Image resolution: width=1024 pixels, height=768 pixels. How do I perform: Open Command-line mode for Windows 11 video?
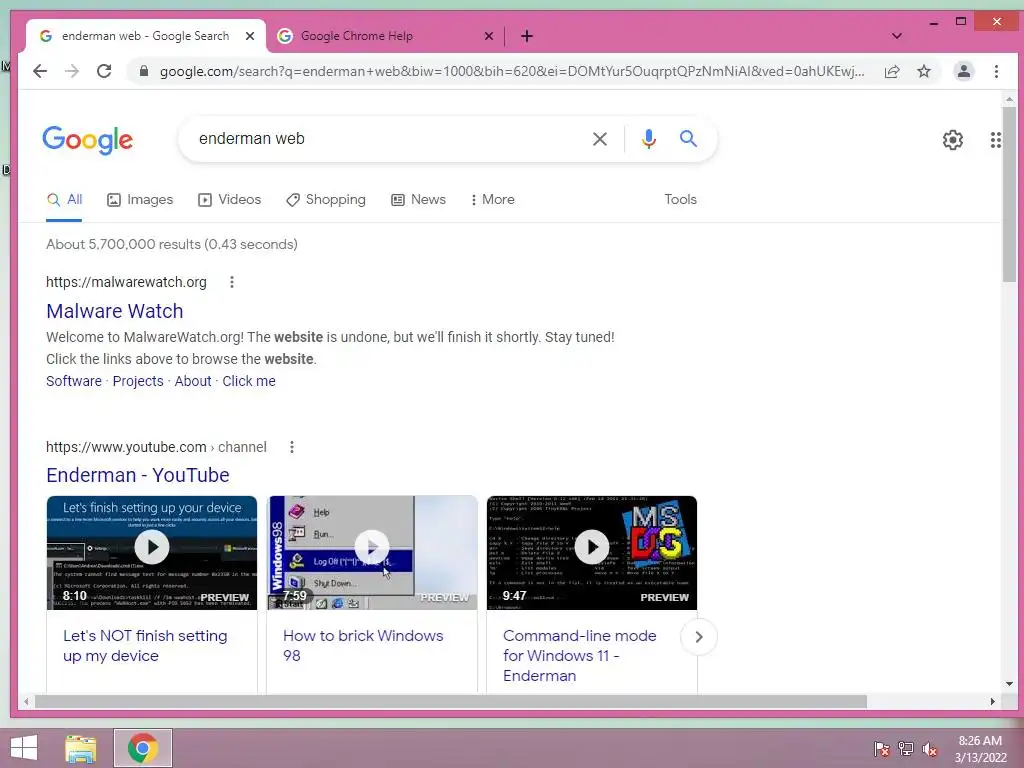click(579, 656)
